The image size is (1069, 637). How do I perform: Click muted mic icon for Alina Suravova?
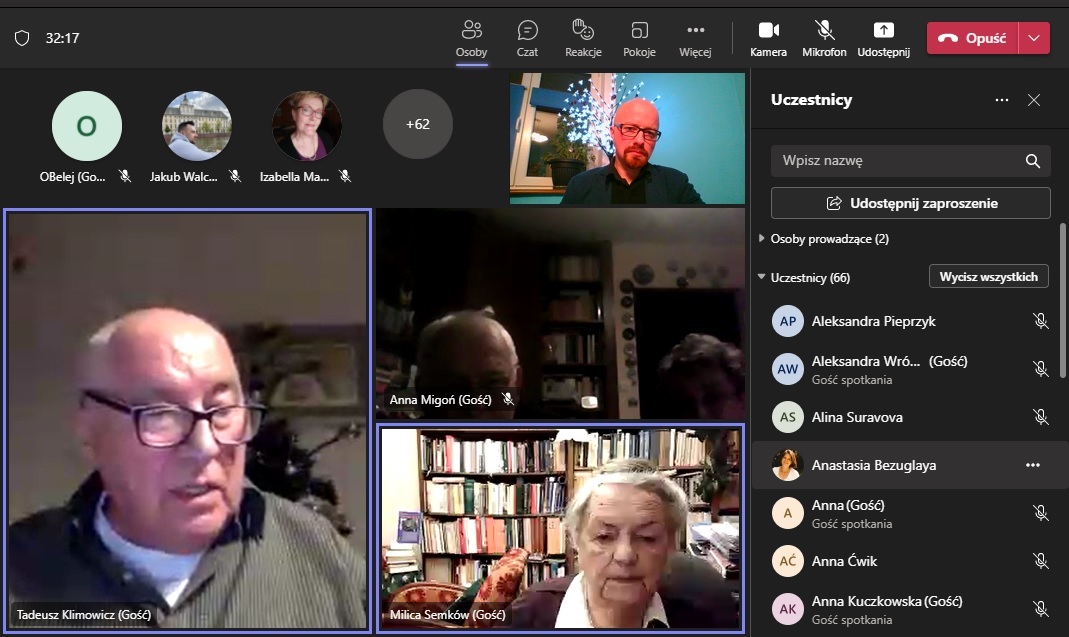point(1040,417)
